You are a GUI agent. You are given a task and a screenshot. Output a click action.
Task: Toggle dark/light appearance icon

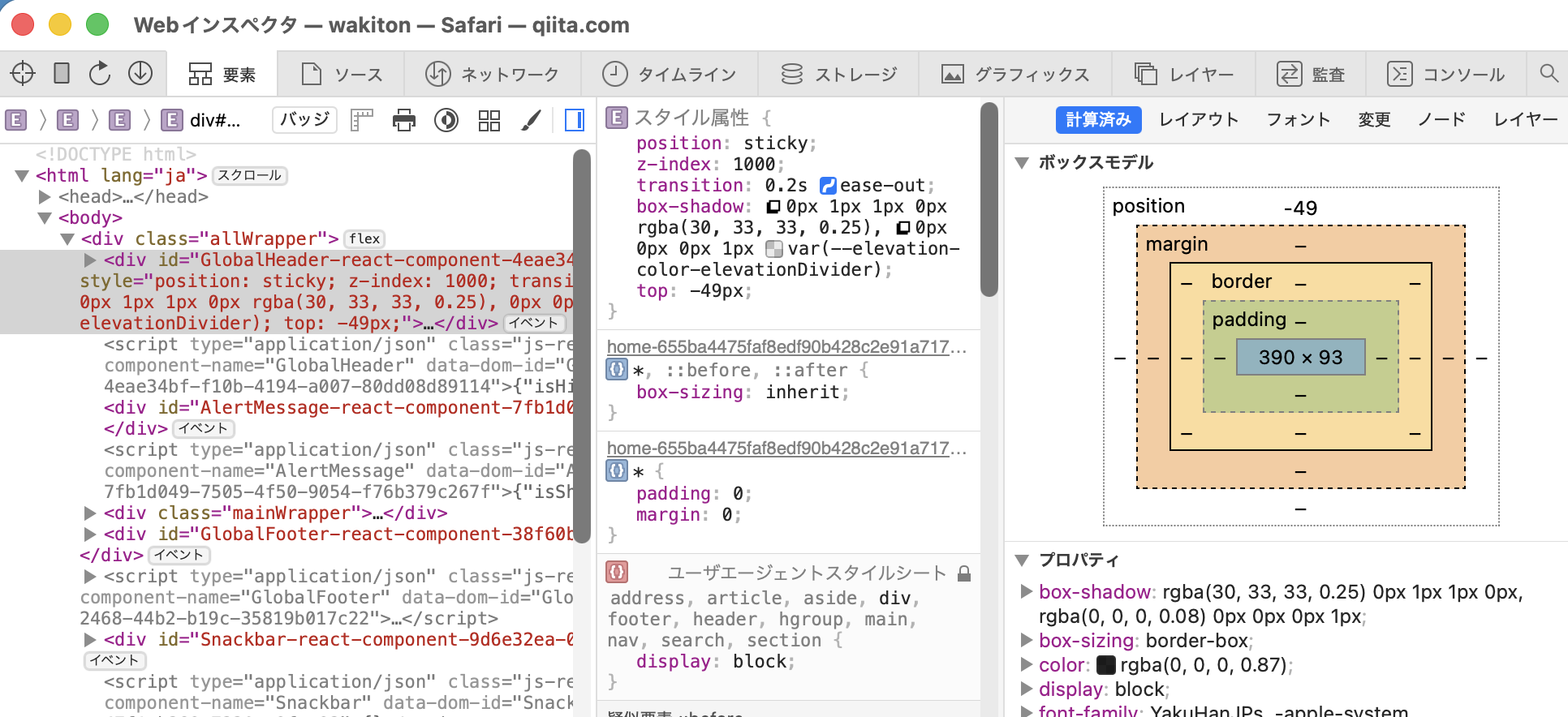click(x=446, y=121)
